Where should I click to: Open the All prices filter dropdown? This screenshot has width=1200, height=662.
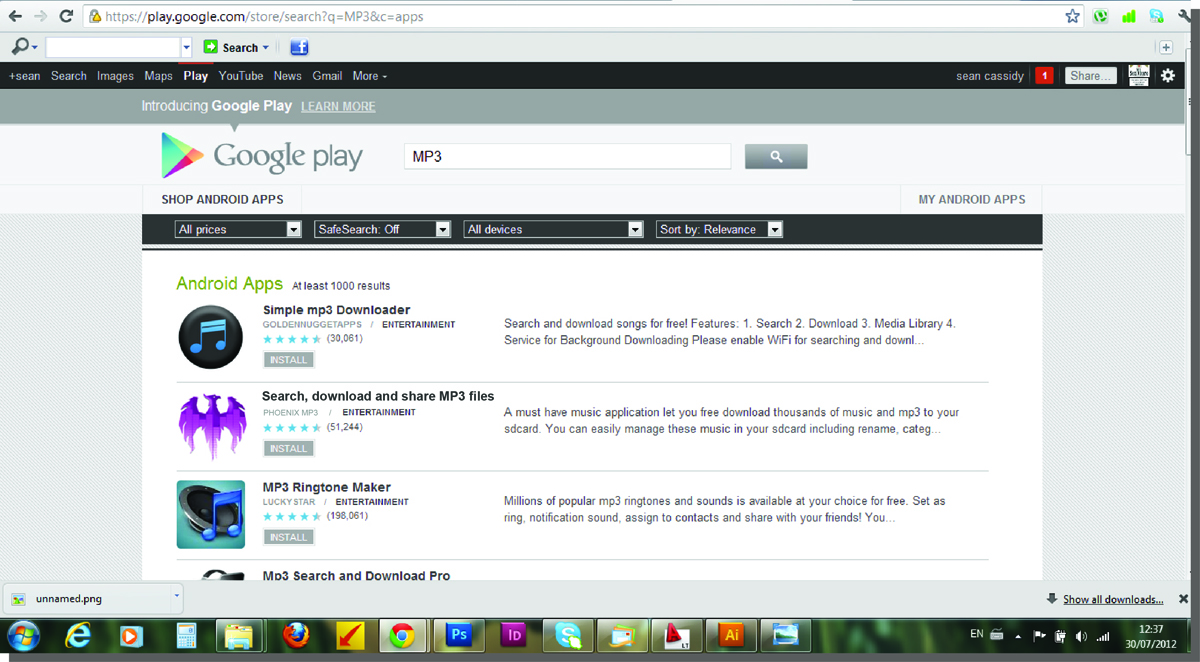(238, 229)
